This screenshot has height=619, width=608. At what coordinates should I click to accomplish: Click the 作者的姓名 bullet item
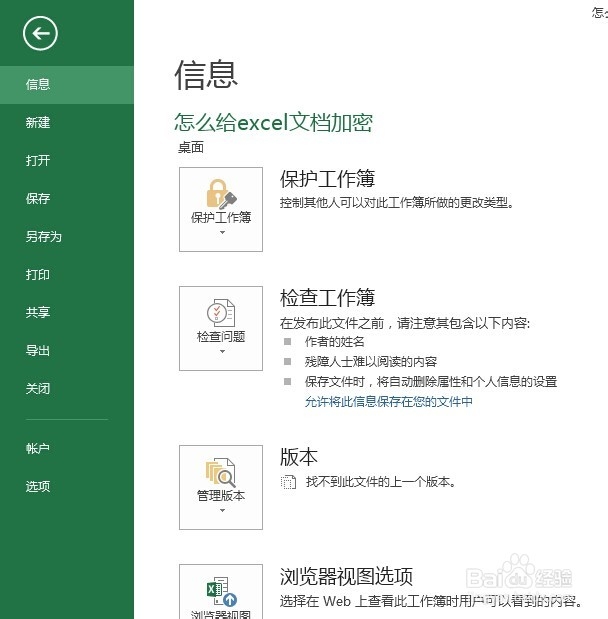[x=334, y=342]
